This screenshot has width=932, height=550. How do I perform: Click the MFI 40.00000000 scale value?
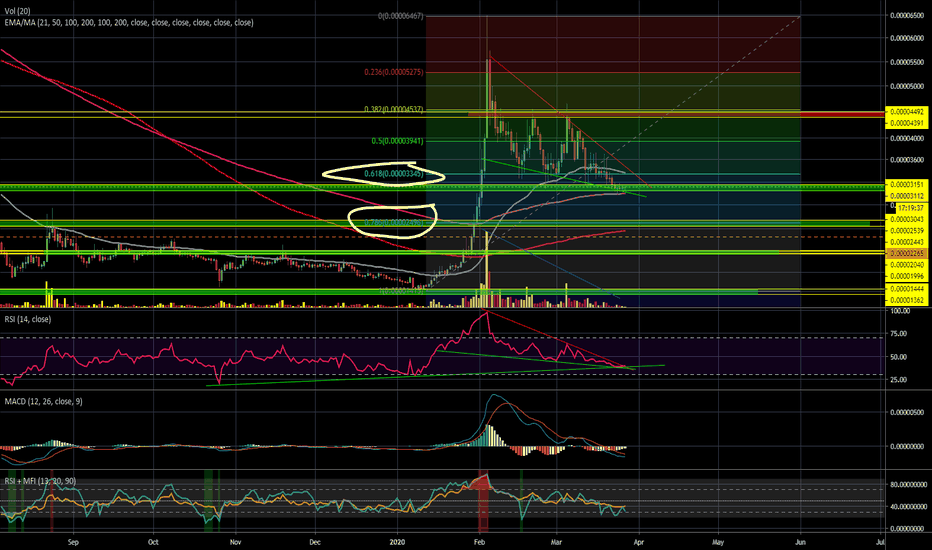click(908, 507)
